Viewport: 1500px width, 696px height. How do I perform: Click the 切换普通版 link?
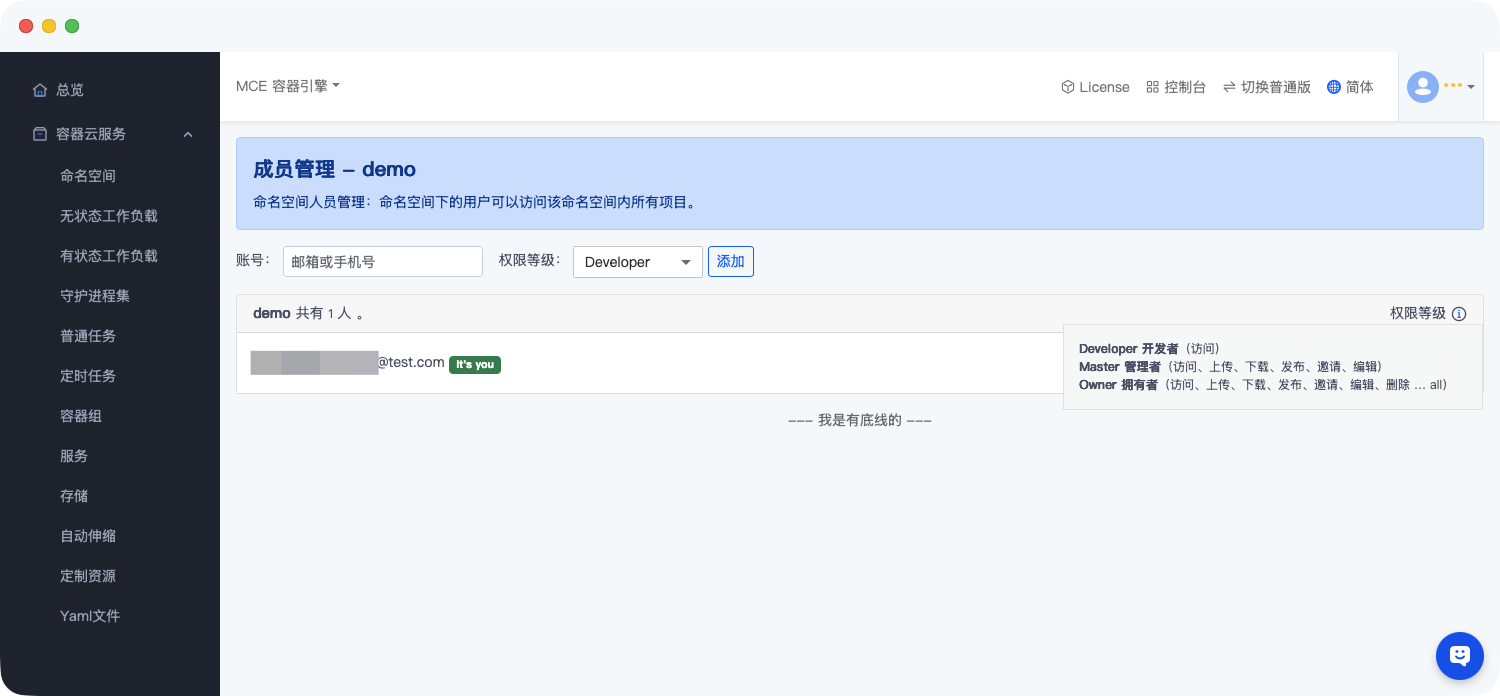pos(1275,87)
